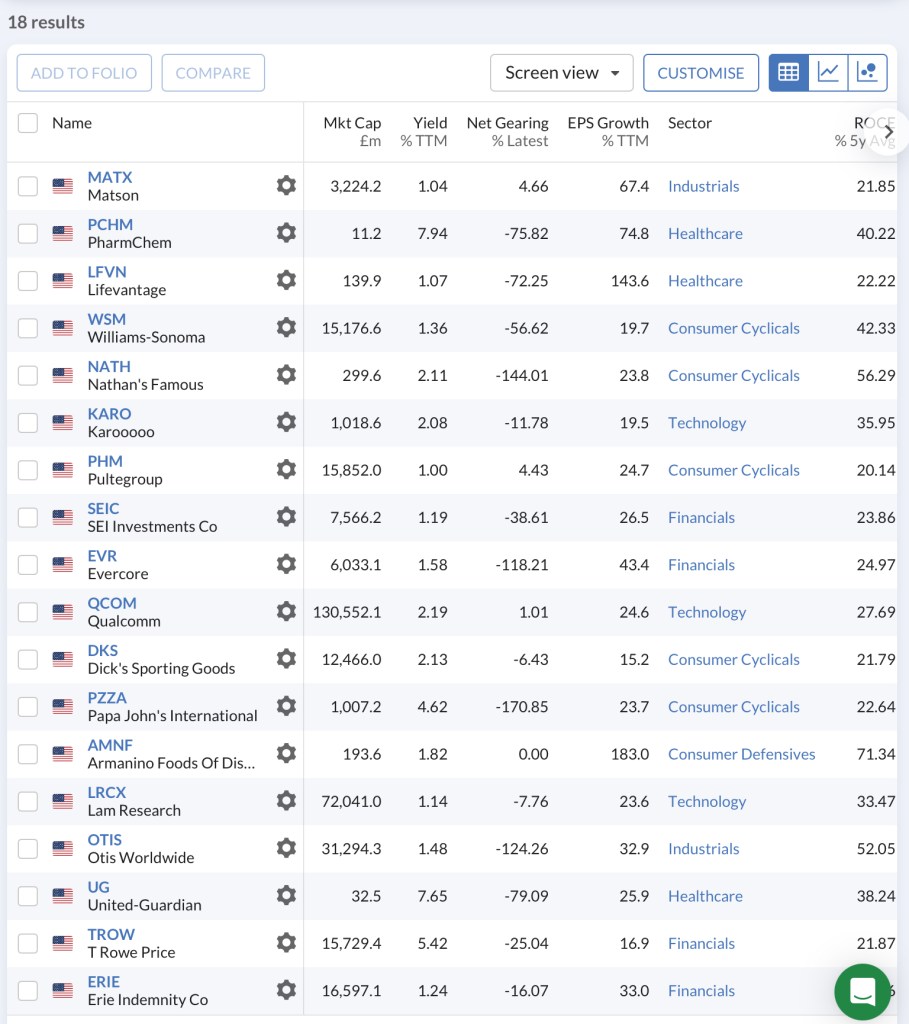Sort by EPS Growth column header

[x=608, y=123]
